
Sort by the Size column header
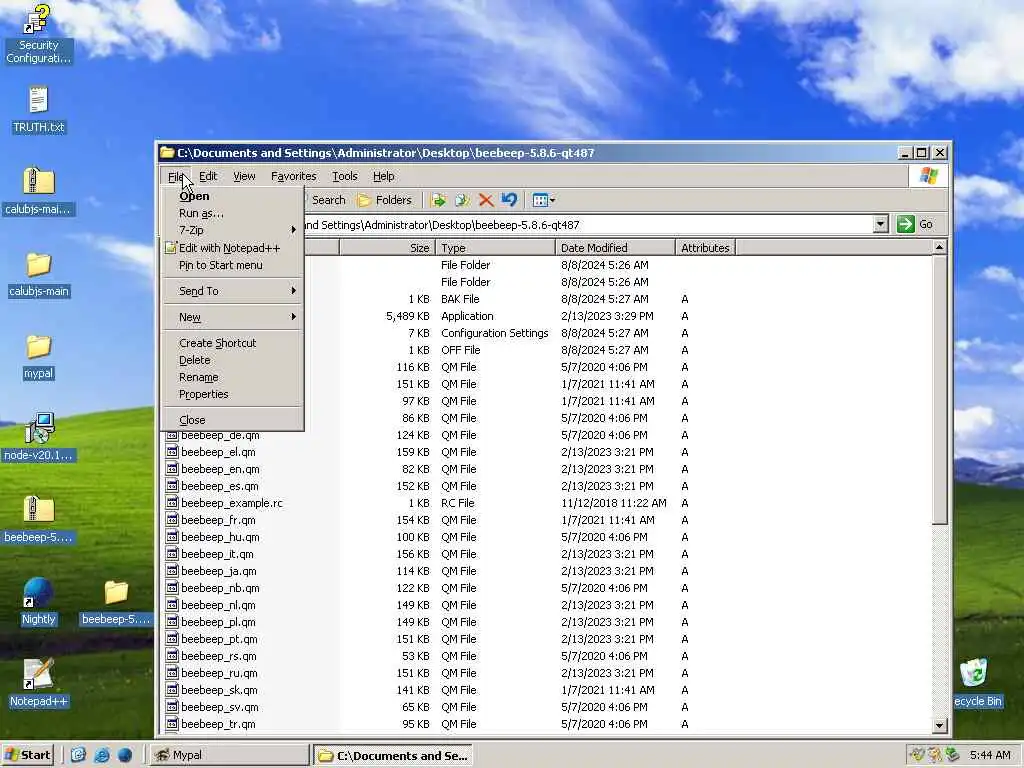pyautogui.click(x=387, y=248)
